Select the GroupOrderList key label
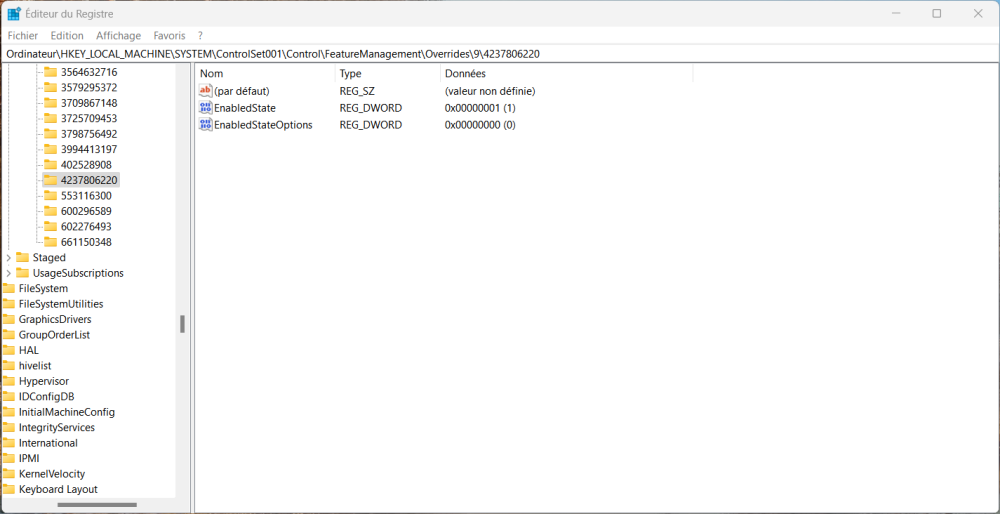Viewport: 1000px width, 514px height. [x=54, y=335]
